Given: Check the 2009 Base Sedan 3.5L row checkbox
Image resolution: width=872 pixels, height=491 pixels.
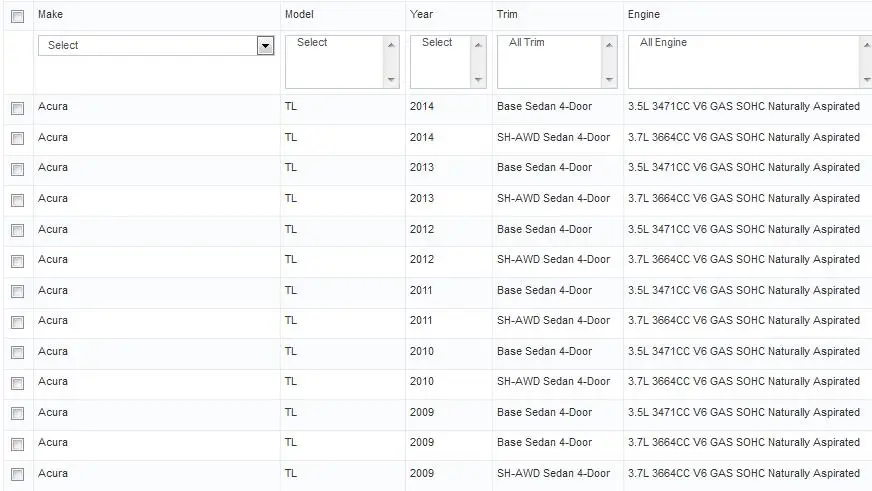Looking at the screenshot, I should (x=18, y=414).
